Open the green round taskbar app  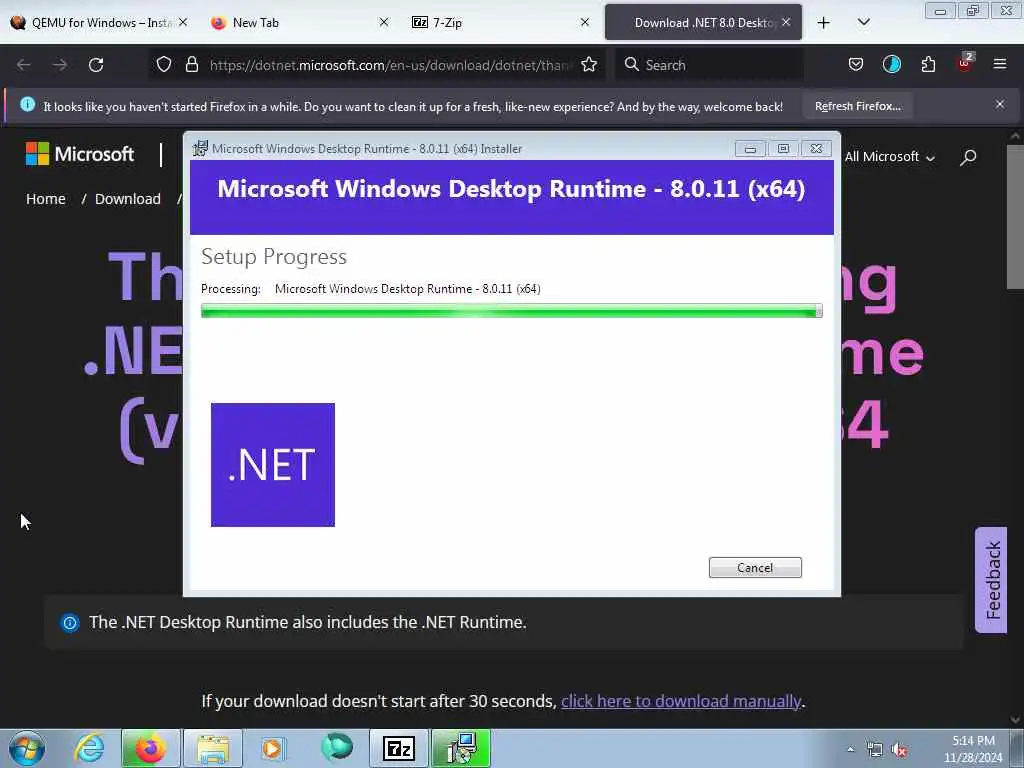pos(337,747)
